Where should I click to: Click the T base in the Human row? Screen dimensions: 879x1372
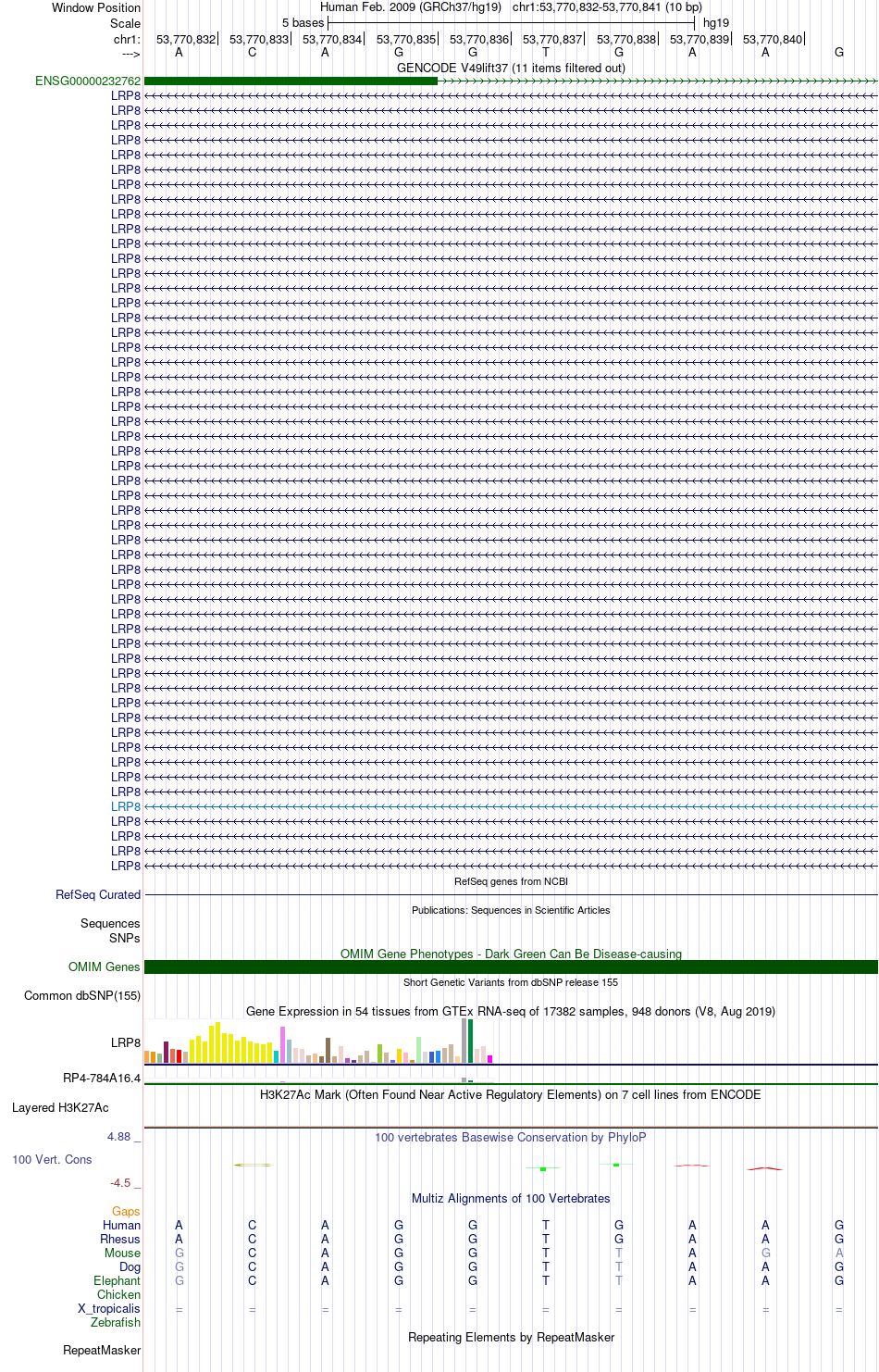coord(546,1226)
